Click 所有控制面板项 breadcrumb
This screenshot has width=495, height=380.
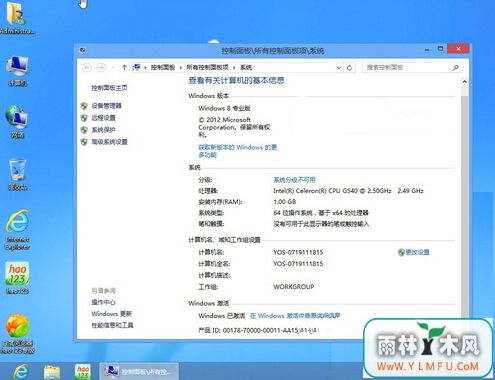tap(207, 68)
